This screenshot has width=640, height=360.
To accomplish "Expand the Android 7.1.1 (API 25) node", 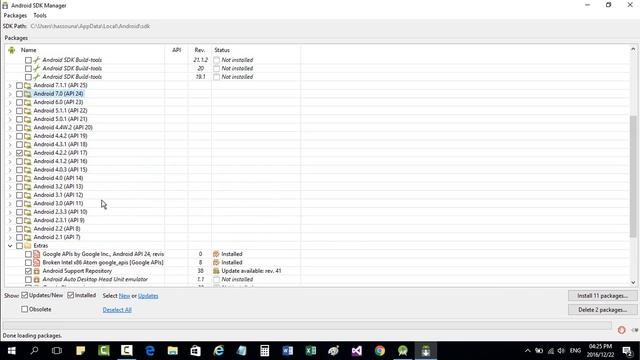I will tap(10, 85).
